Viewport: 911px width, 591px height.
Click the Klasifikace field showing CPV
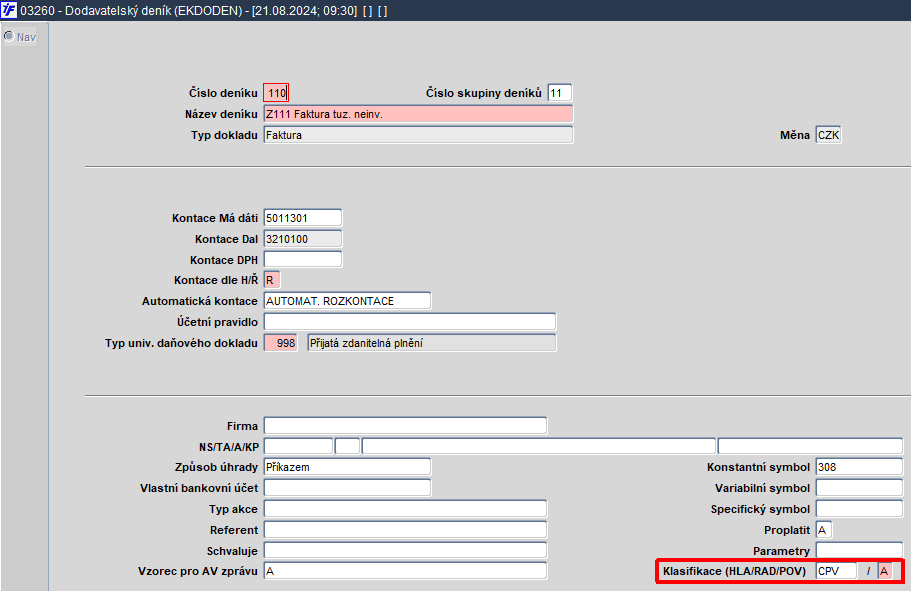[836, 571]
